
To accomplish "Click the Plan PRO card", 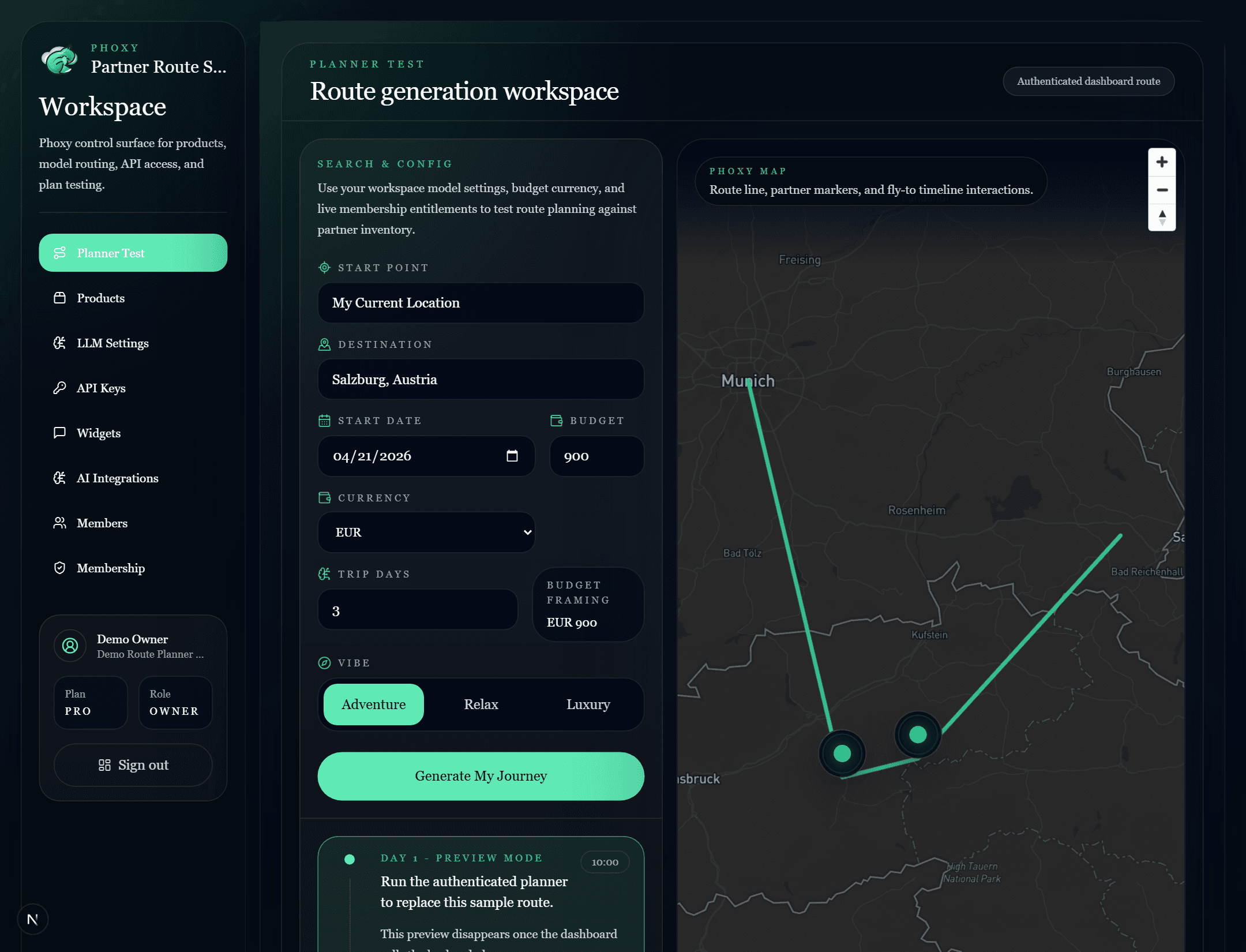I will [x=91, y=703].
